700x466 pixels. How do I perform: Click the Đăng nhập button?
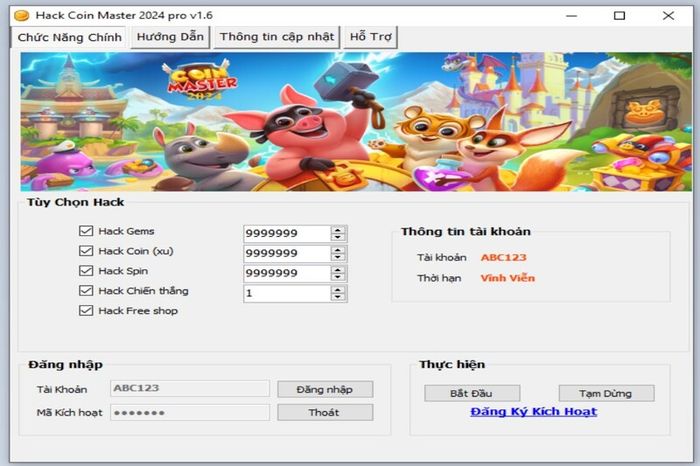(x=325, y=389)
